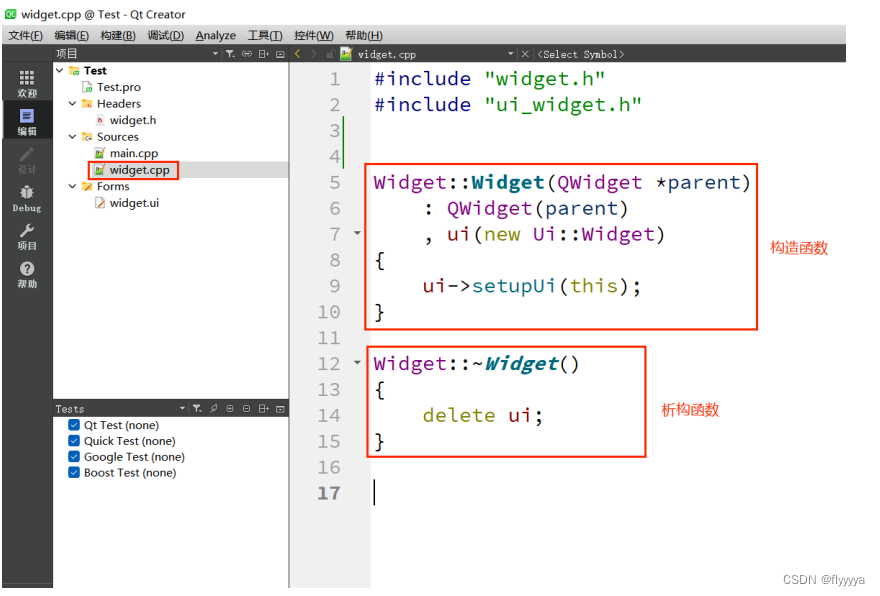This screenshot has width=880, height=596.
Task: Collapse the Headers folder
Action: coord(72,103)
